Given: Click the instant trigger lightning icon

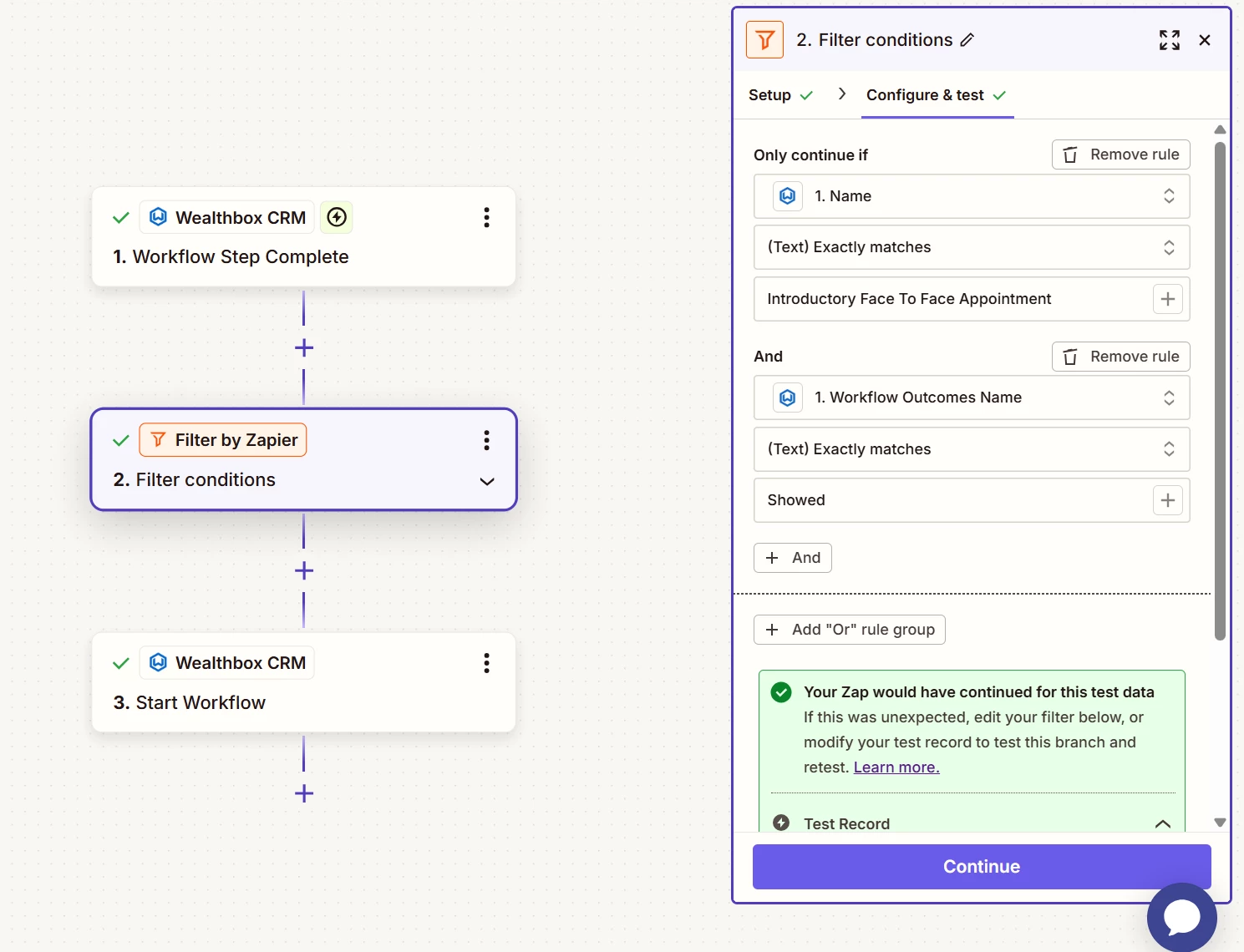Looking at the screenshot, I should pyautogui.click(x=337, y=218).
